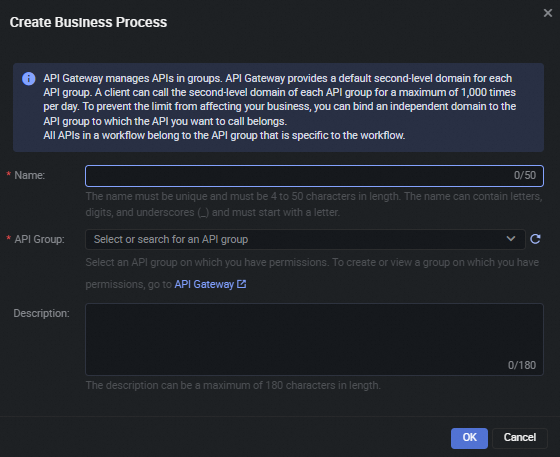Click the 0/180 character counter
The height and width of the screenshot is (457, 560).
coord(522,365)
